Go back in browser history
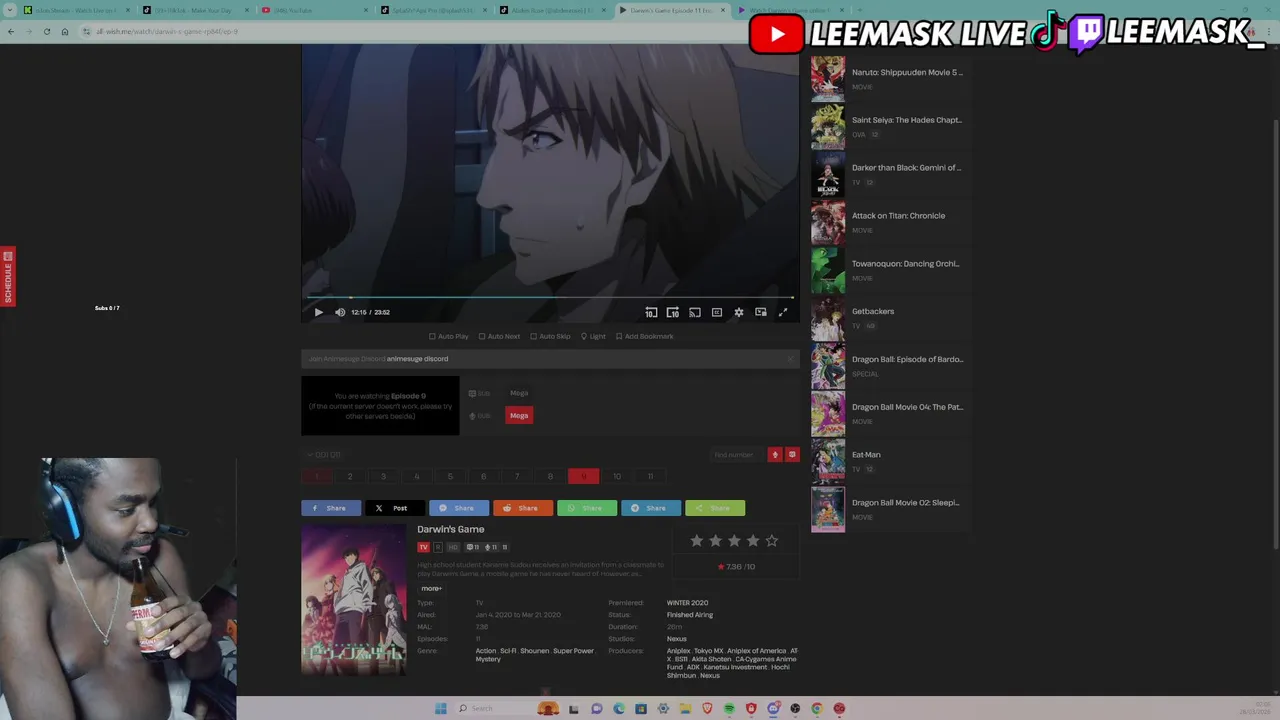The height and width of the screenshot is (720, 1280). pyautogui.click(x=10, y=31)
